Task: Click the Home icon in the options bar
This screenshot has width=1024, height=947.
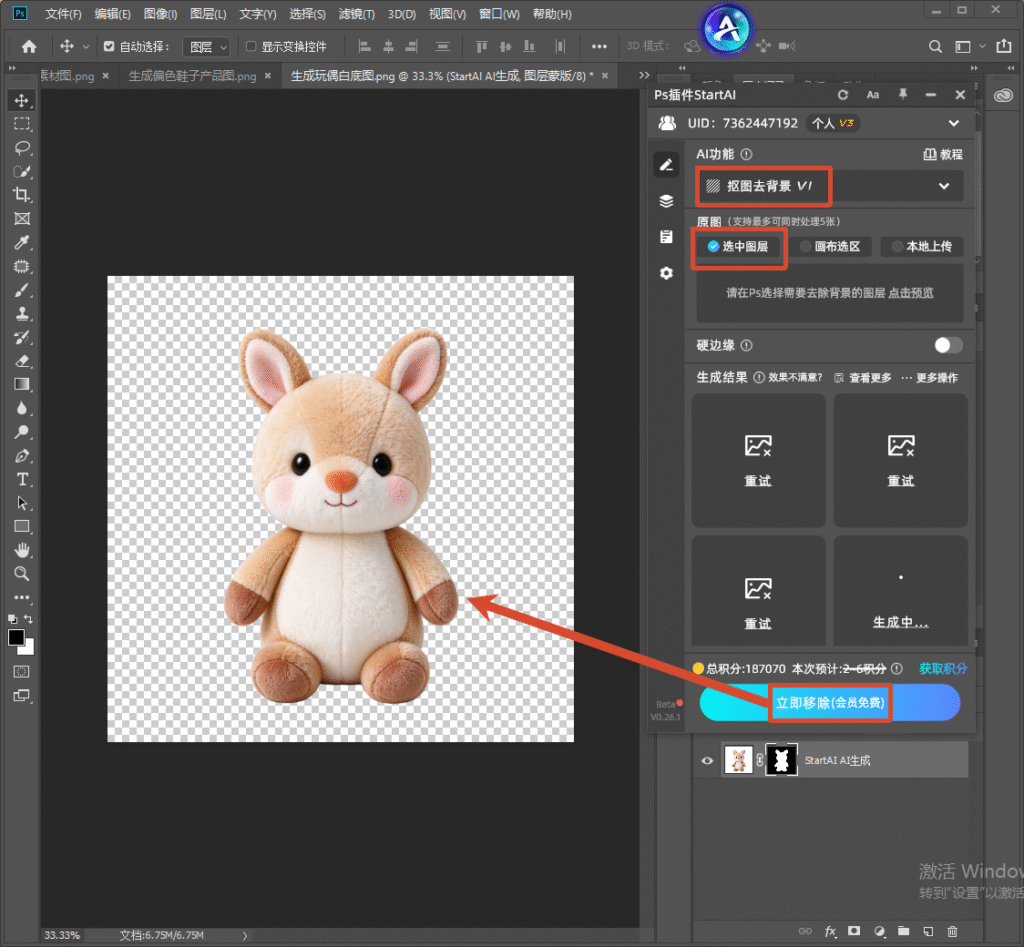Action: 29,46
